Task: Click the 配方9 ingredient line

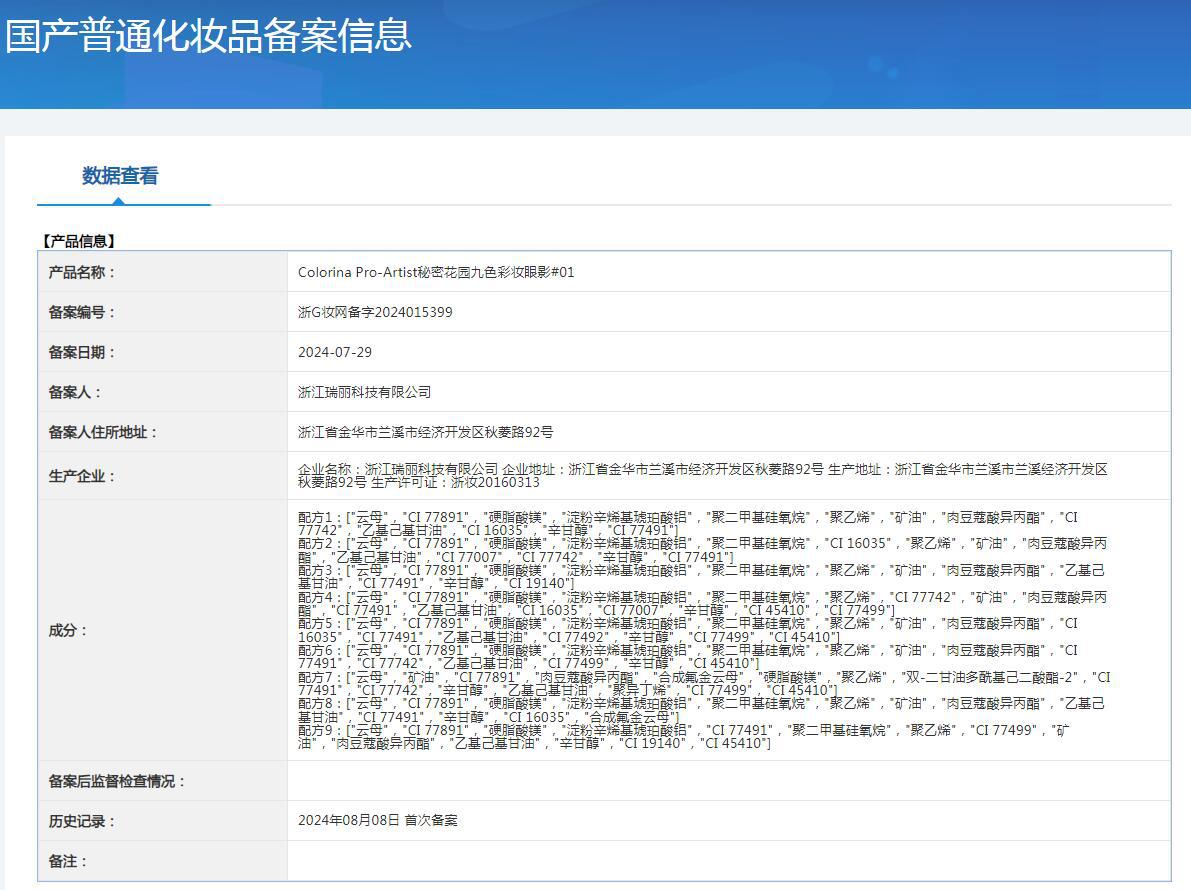Action: point(684,737)
